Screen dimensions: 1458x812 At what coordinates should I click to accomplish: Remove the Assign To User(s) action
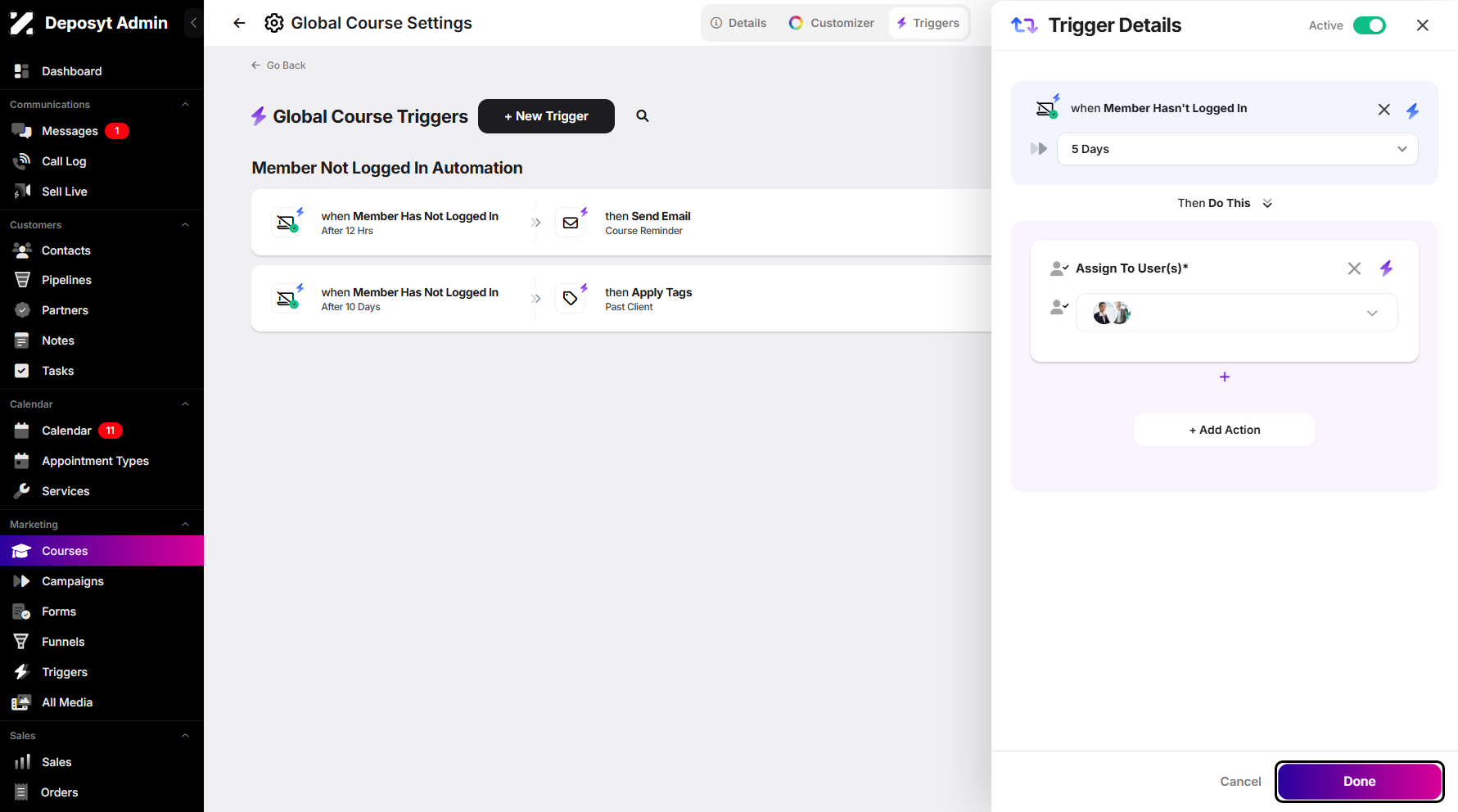pos(1354,268)
